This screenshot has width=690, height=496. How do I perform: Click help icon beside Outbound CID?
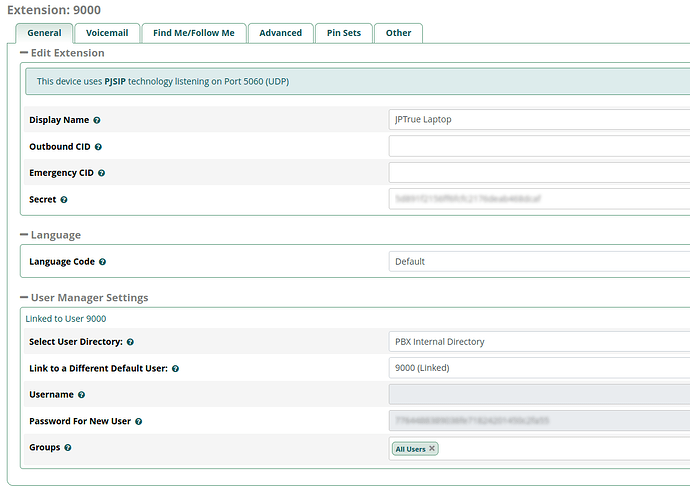(x=98, y=147)
